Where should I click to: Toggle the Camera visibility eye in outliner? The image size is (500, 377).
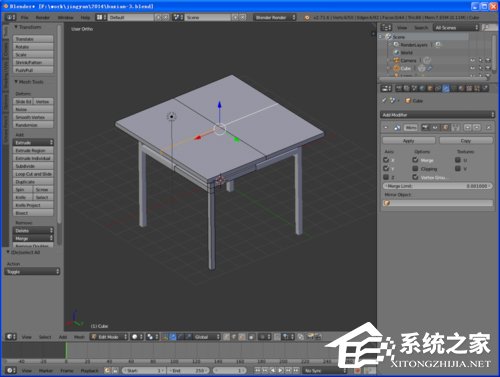tap(473, 60)
